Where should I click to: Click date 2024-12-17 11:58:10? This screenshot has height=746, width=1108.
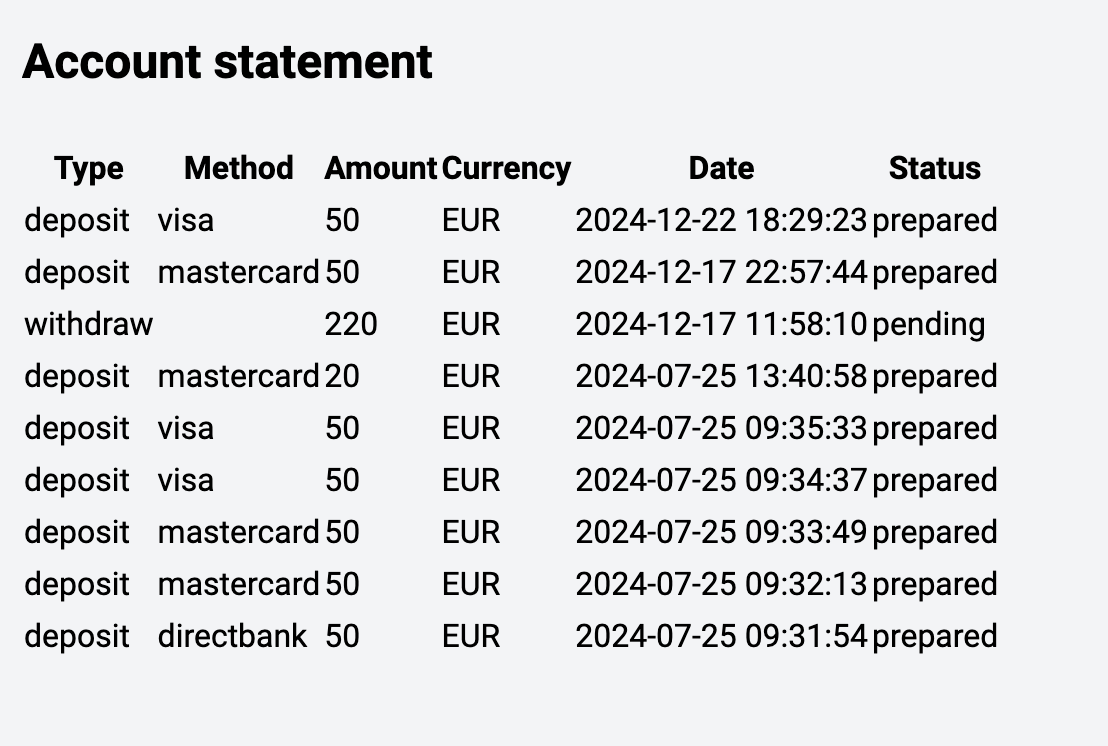click(720, 324)
